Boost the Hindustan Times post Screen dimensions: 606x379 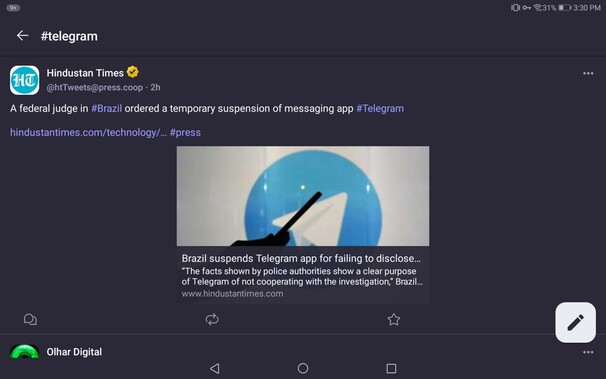tap(212, 320)
